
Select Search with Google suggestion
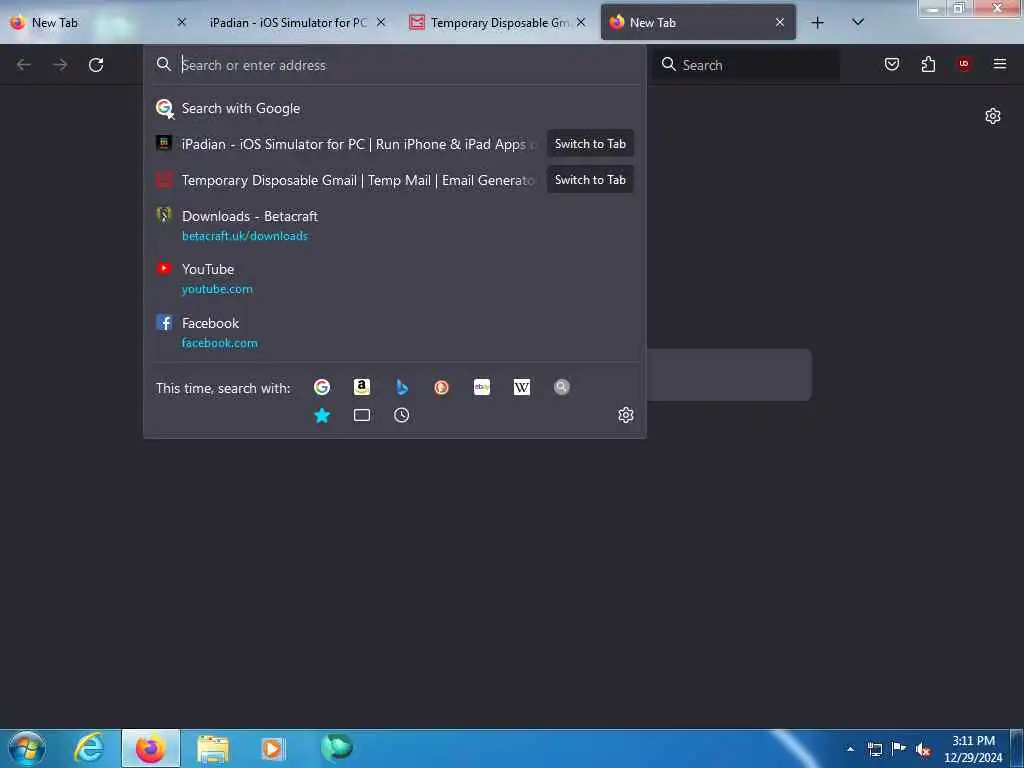click(394, 108)
